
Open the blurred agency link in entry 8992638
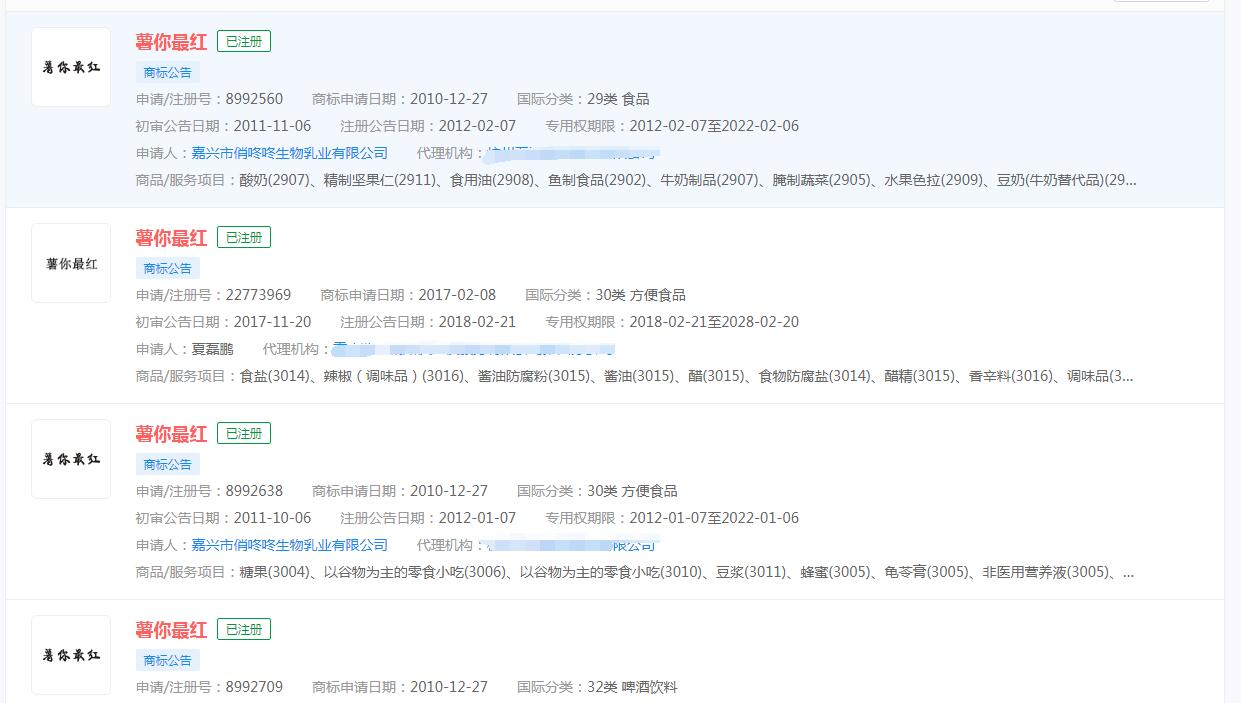pos(571,545)
